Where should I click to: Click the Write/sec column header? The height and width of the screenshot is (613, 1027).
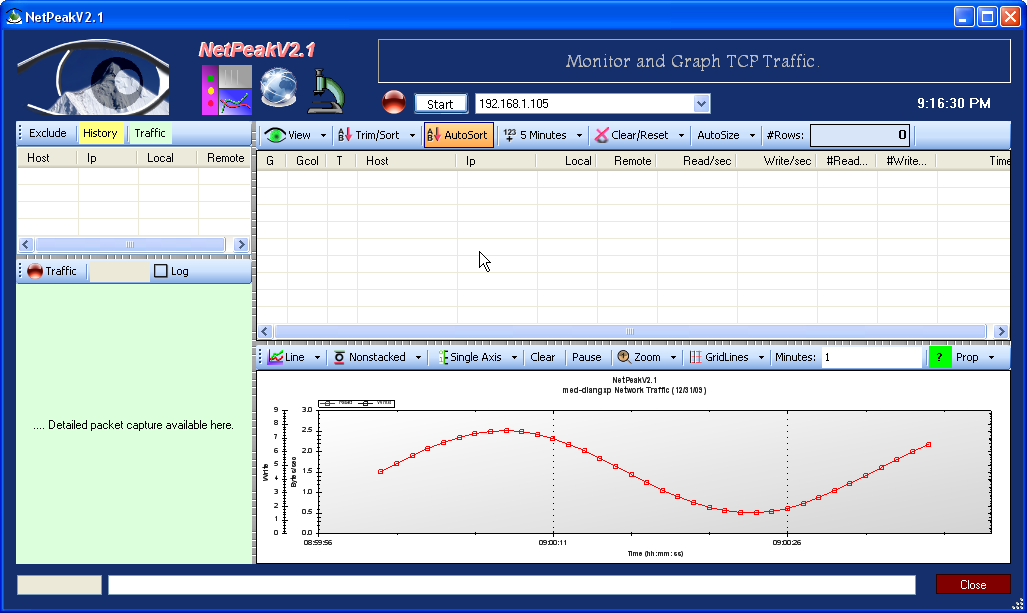tap(777, 160)
